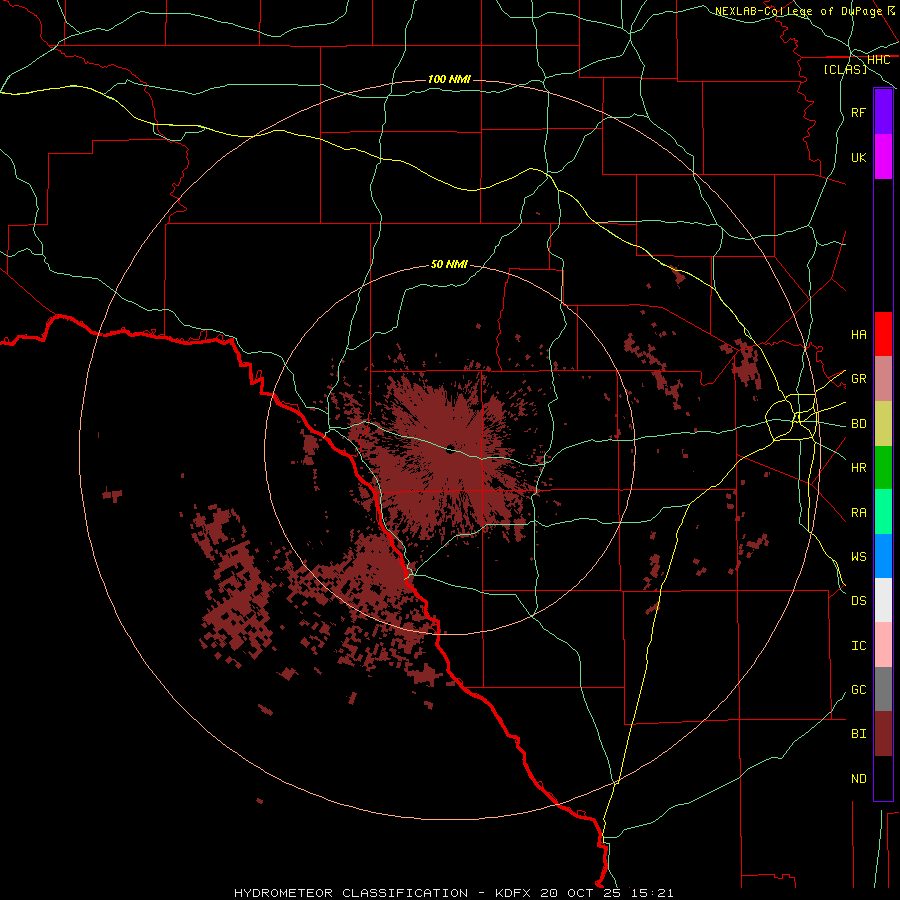The image size is (900, 900).
Task: Select the pink GR legend color
Action: pyautogui.click(x=883, y=379)
